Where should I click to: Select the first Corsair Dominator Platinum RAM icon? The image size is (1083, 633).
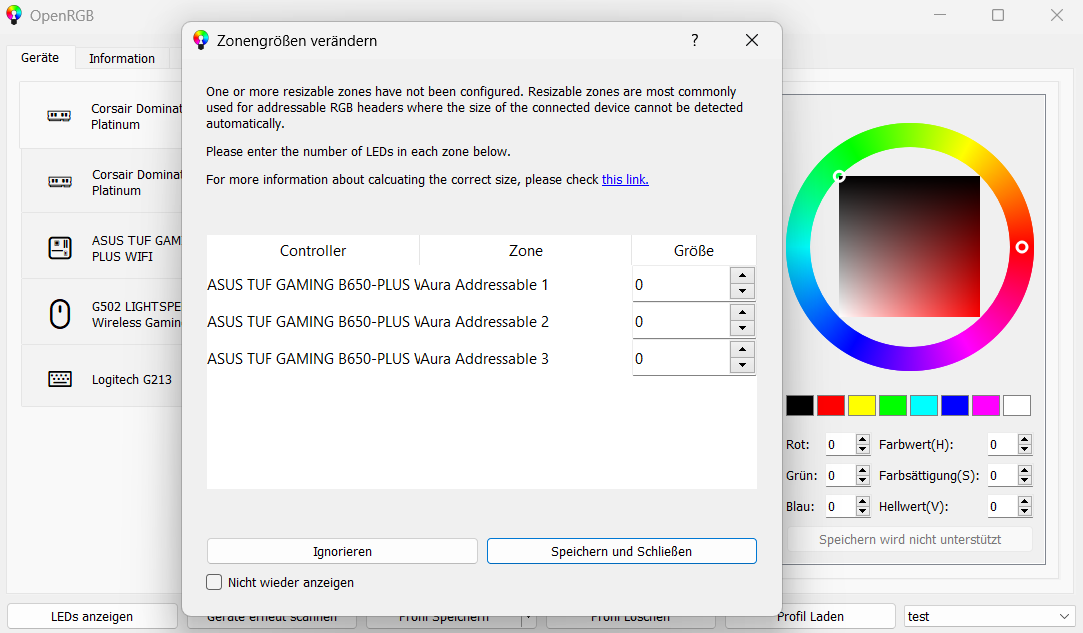[59, 116]
